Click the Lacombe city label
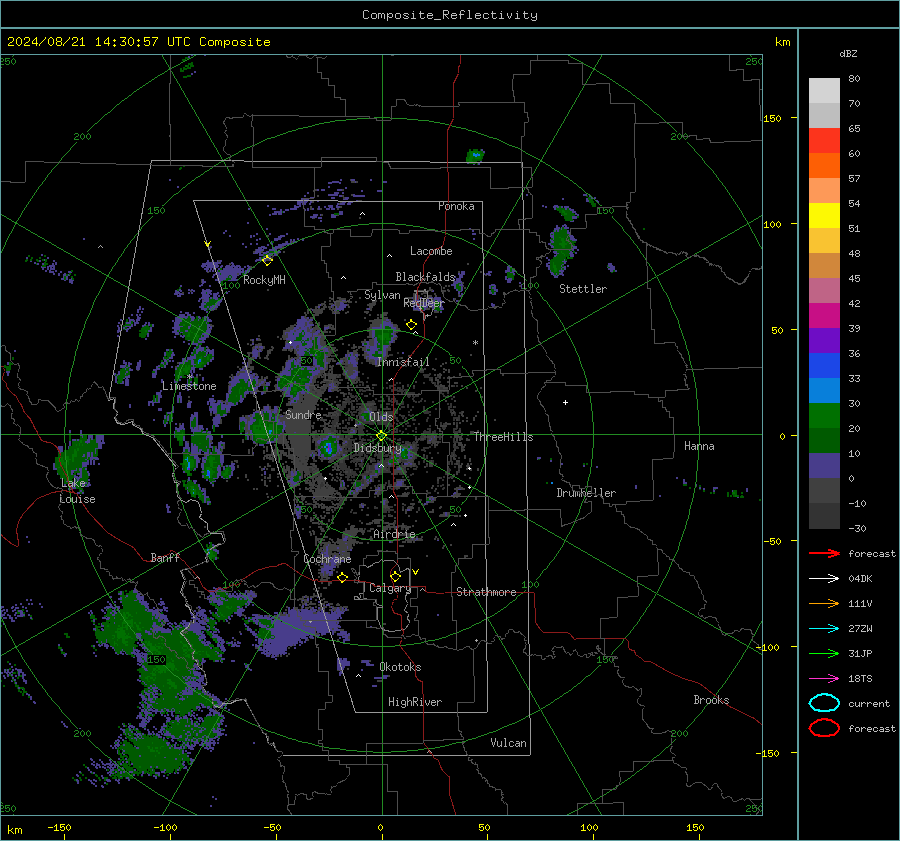The image size is (900, 841). (431, 251)
